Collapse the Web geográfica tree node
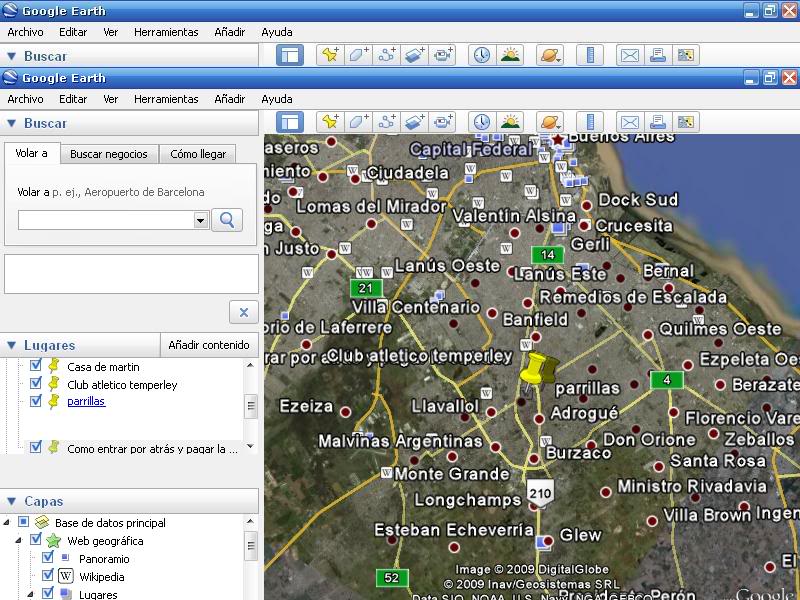This screenshot has height=600, width=800. pos(19,540)
